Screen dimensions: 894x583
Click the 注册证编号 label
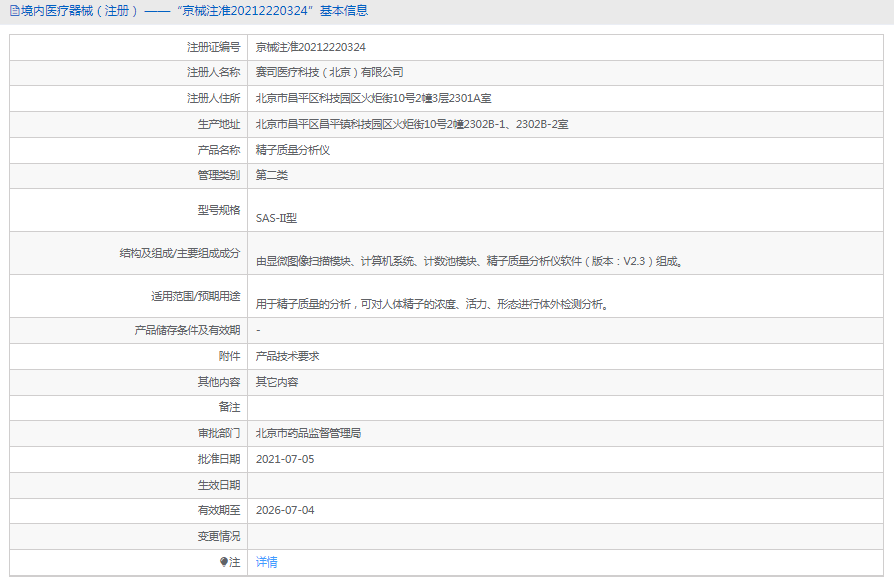pos(214,47)
